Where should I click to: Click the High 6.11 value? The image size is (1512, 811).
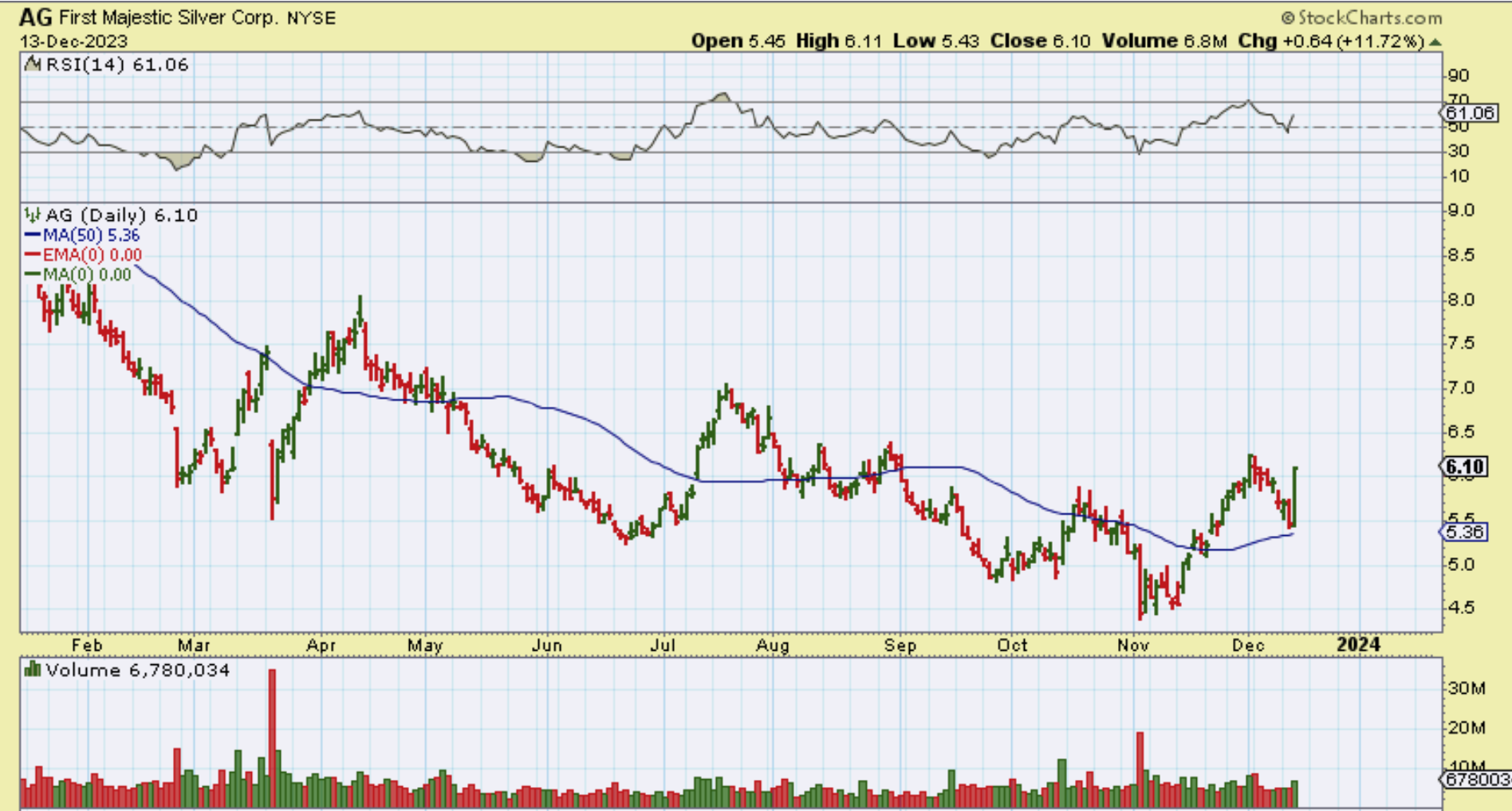pos(839,41)
